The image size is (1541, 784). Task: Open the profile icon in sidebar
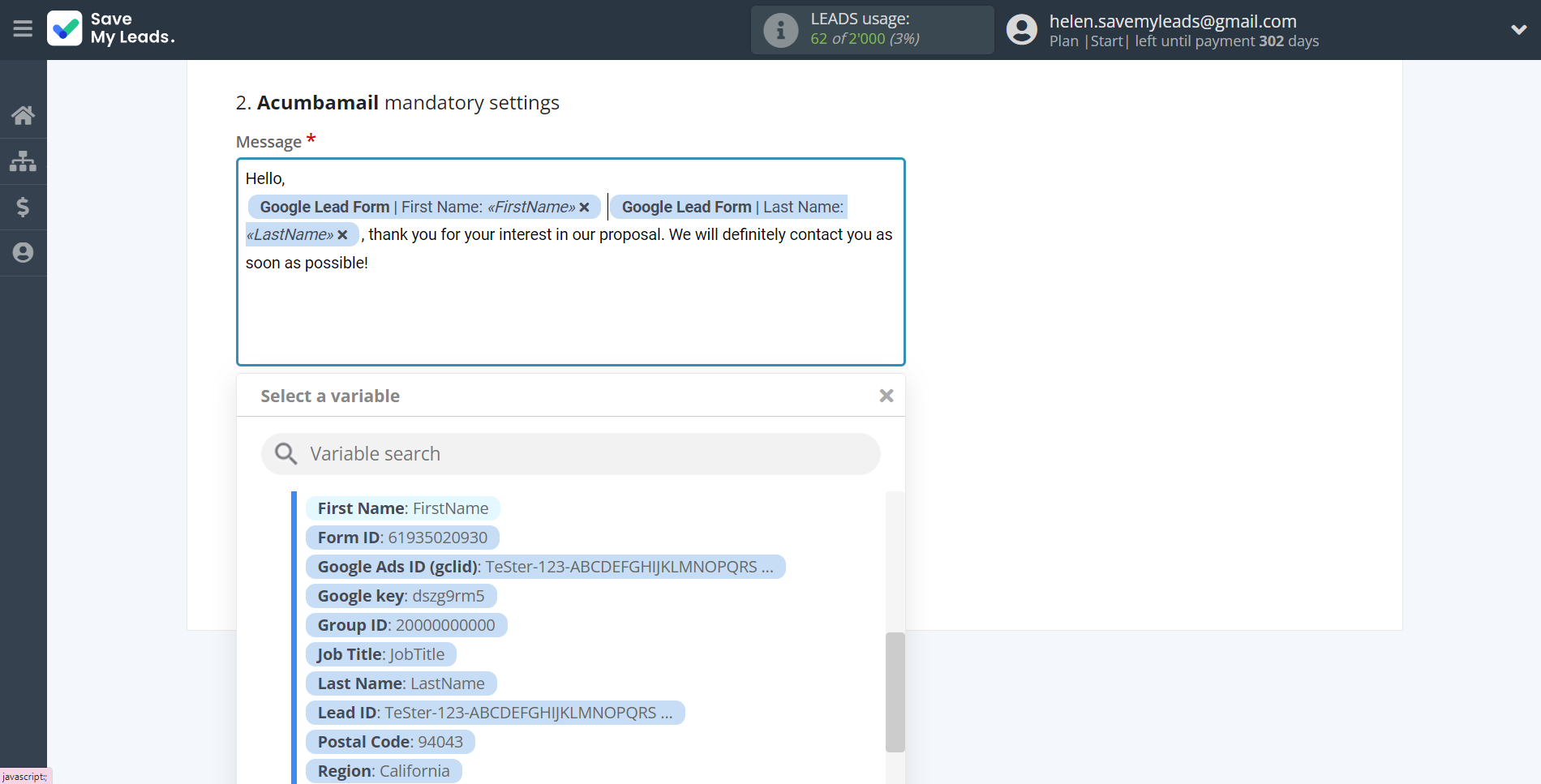[23, 253]
